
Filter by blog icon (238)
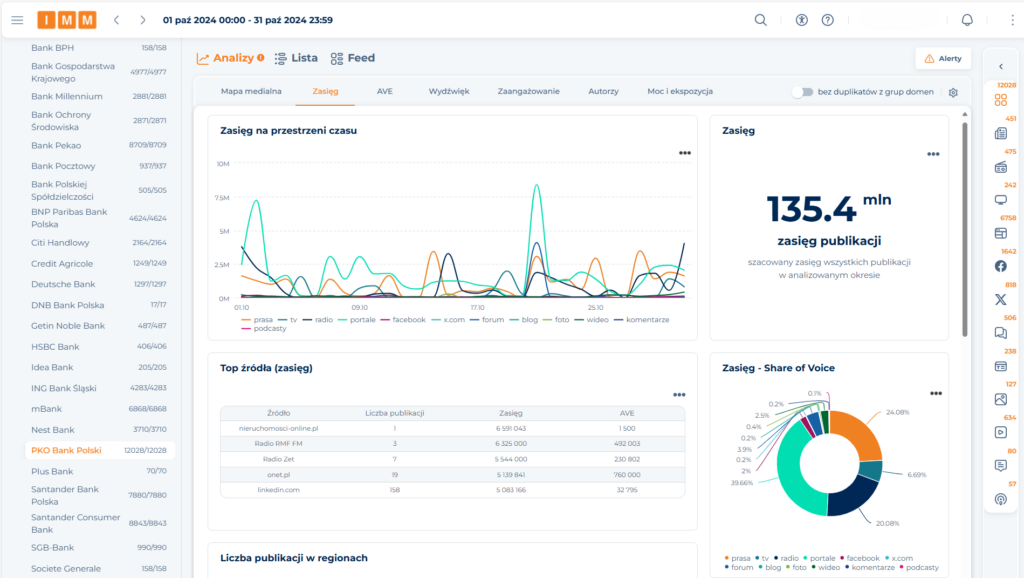[x=1000, y=366]
